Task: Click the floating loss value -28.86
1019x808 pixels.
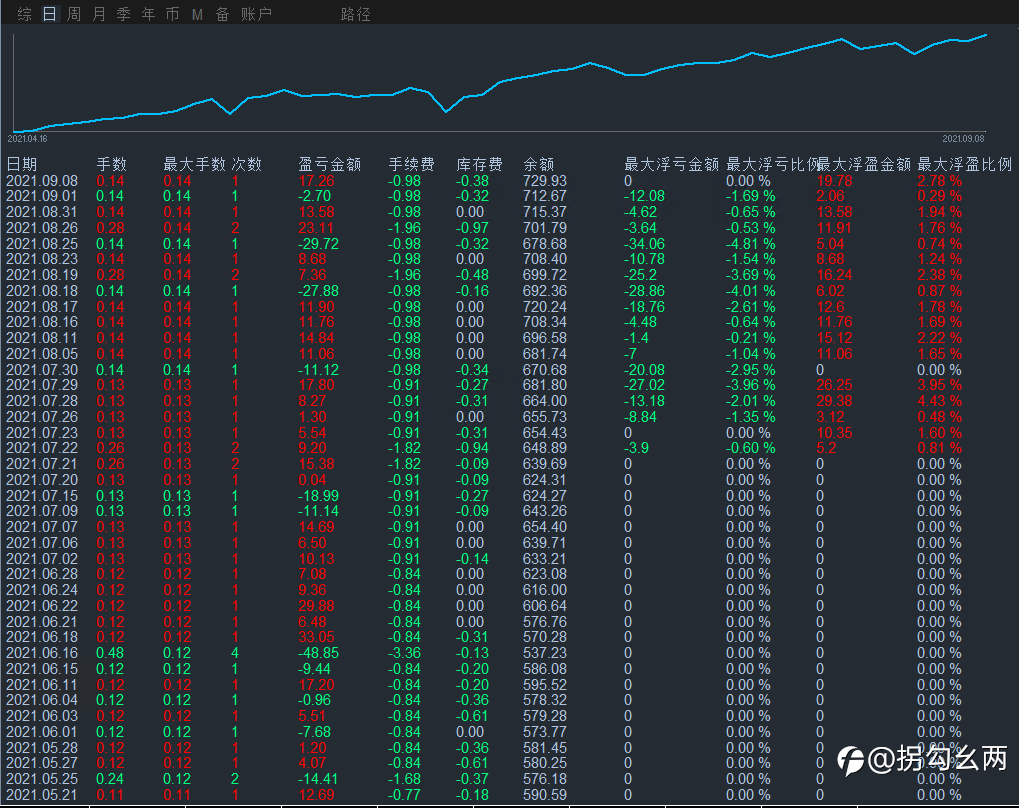Action: 644,291
